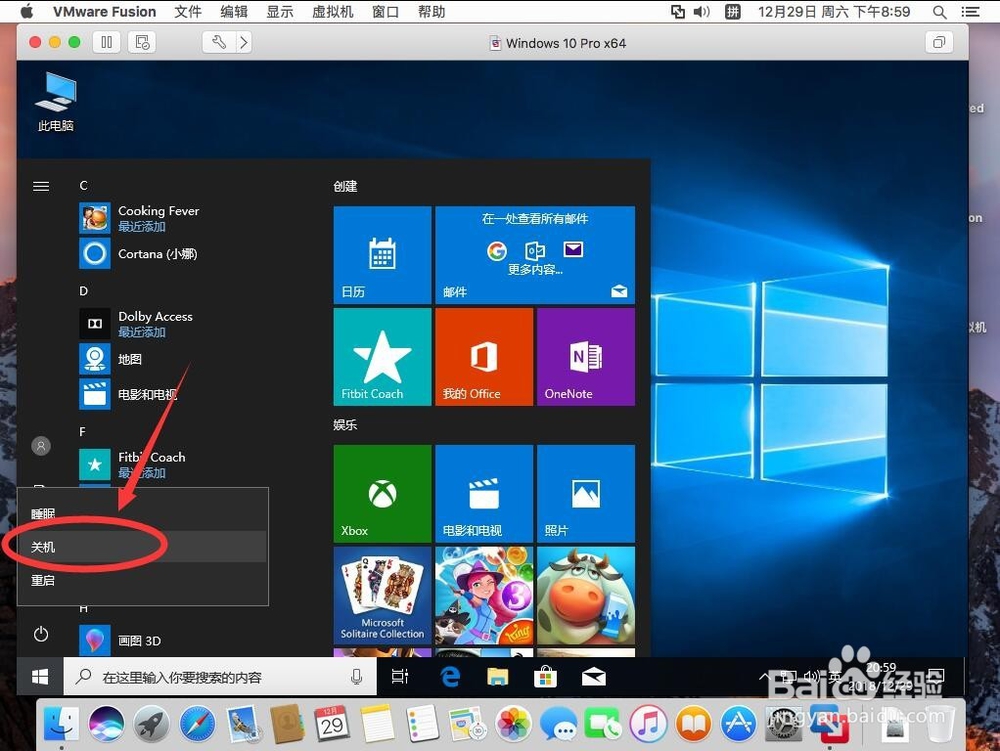Pause the virtual machine in VMware toolbar
This screenshot has width=1000, height=751.
pos(107,43)
